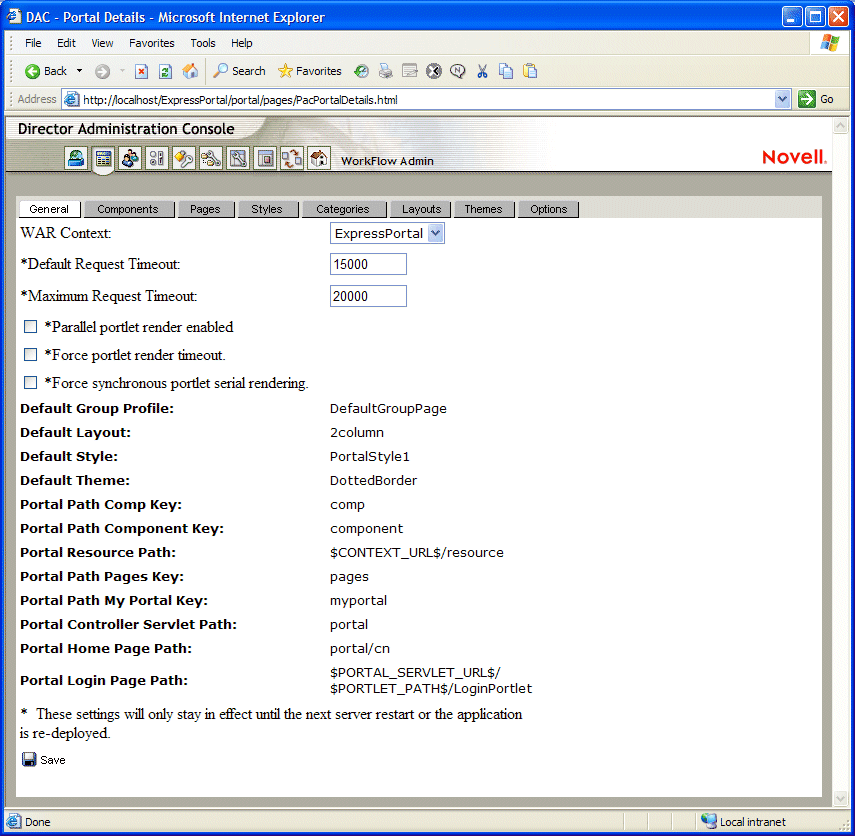Screen dimensions: 855x836
Task: Refresh the page with the green arrows icon
Action: coord(166,71)
